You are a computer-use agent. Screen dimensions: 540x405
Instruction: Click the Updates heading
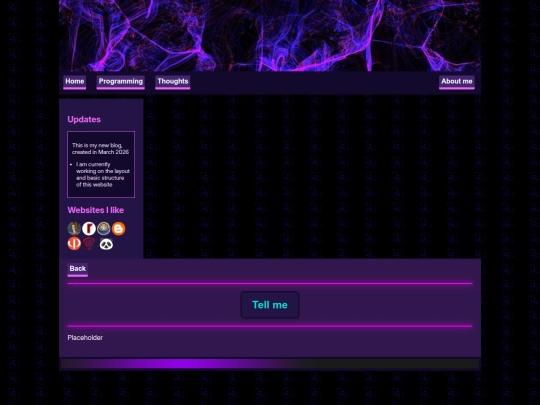click(84, 120)
